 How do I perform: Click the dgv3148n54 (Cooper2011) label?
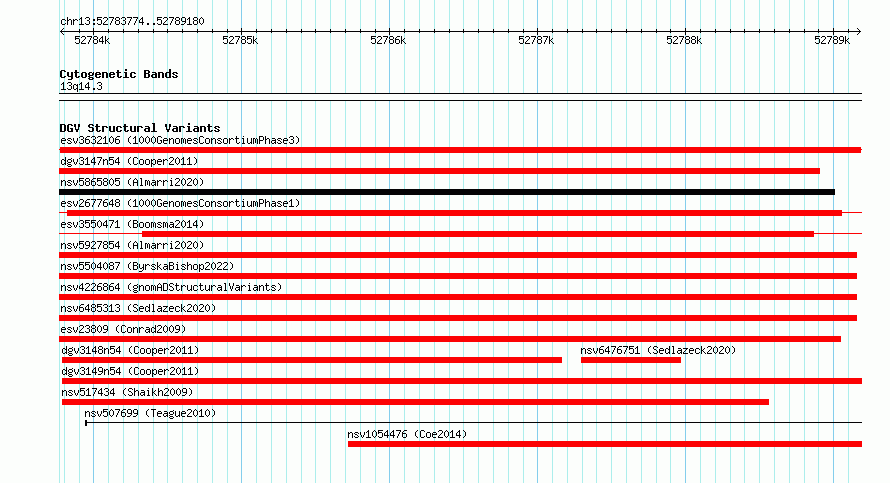tap(130, 350)
